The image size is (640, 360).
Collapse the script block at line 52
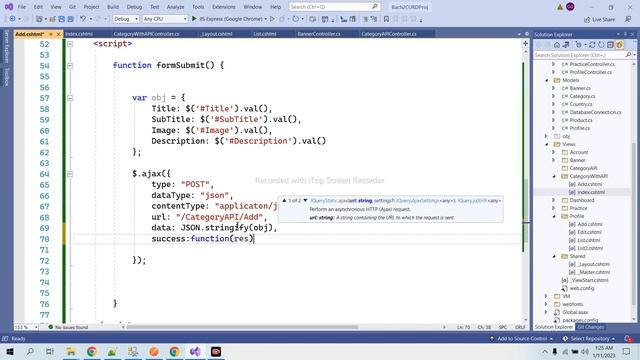tap(70, 44)
